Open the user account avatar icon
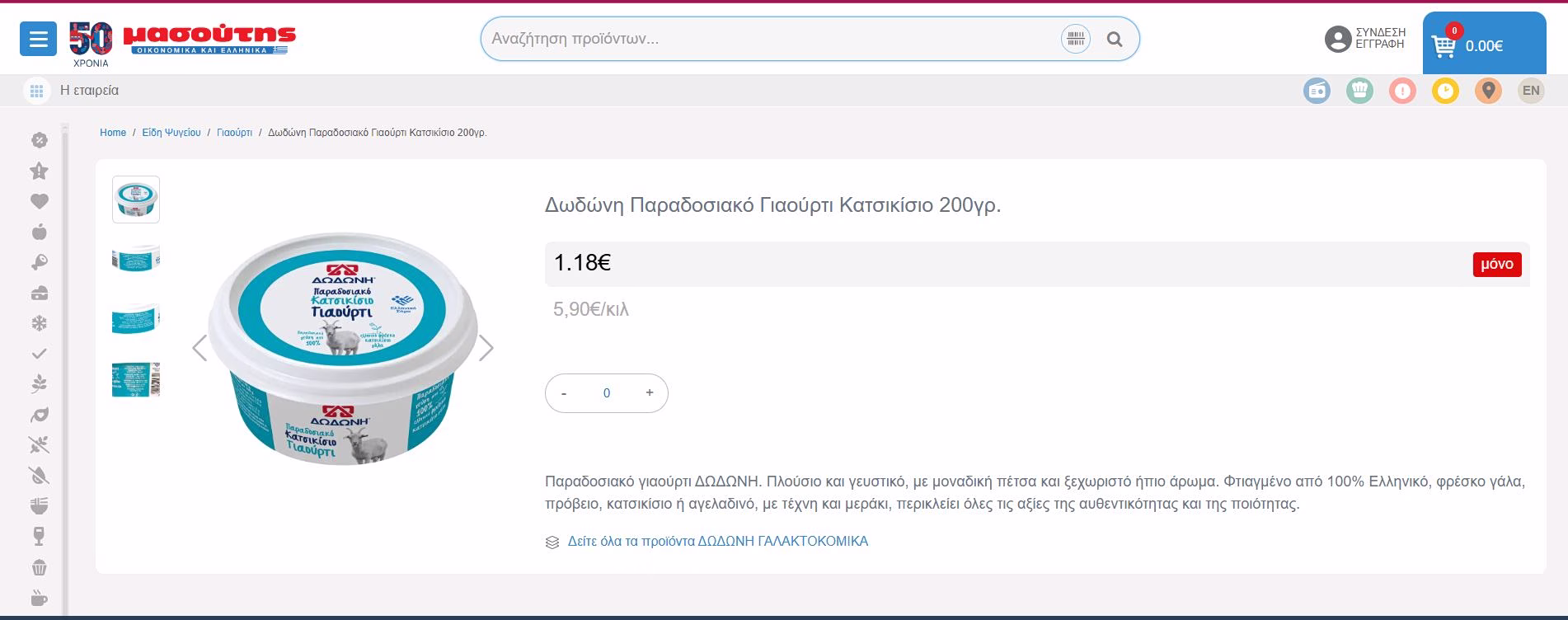The image size is (1568, 620). [1337, 39]
